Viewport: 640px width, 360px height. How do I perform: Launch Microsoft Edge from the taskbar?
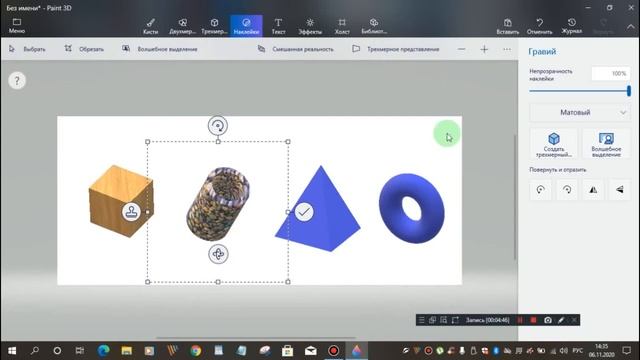103,351
